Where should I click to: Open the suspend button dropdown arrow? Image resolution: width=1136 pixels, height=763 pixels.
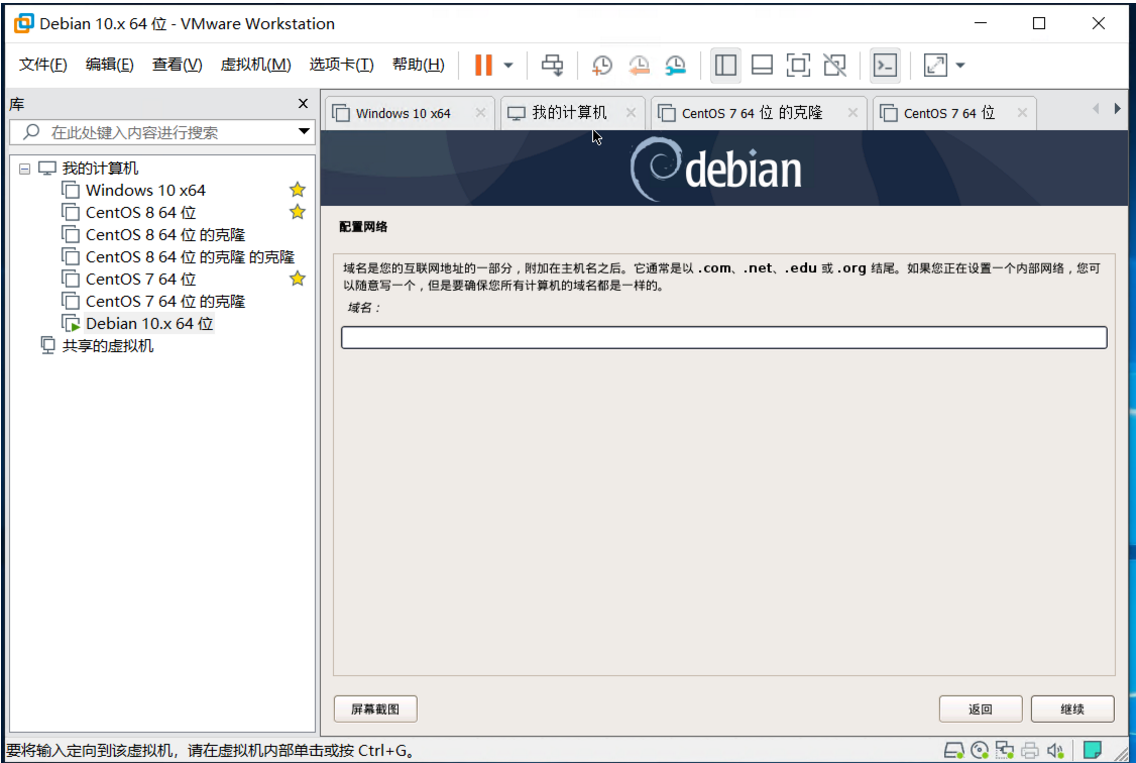point(508,65)
